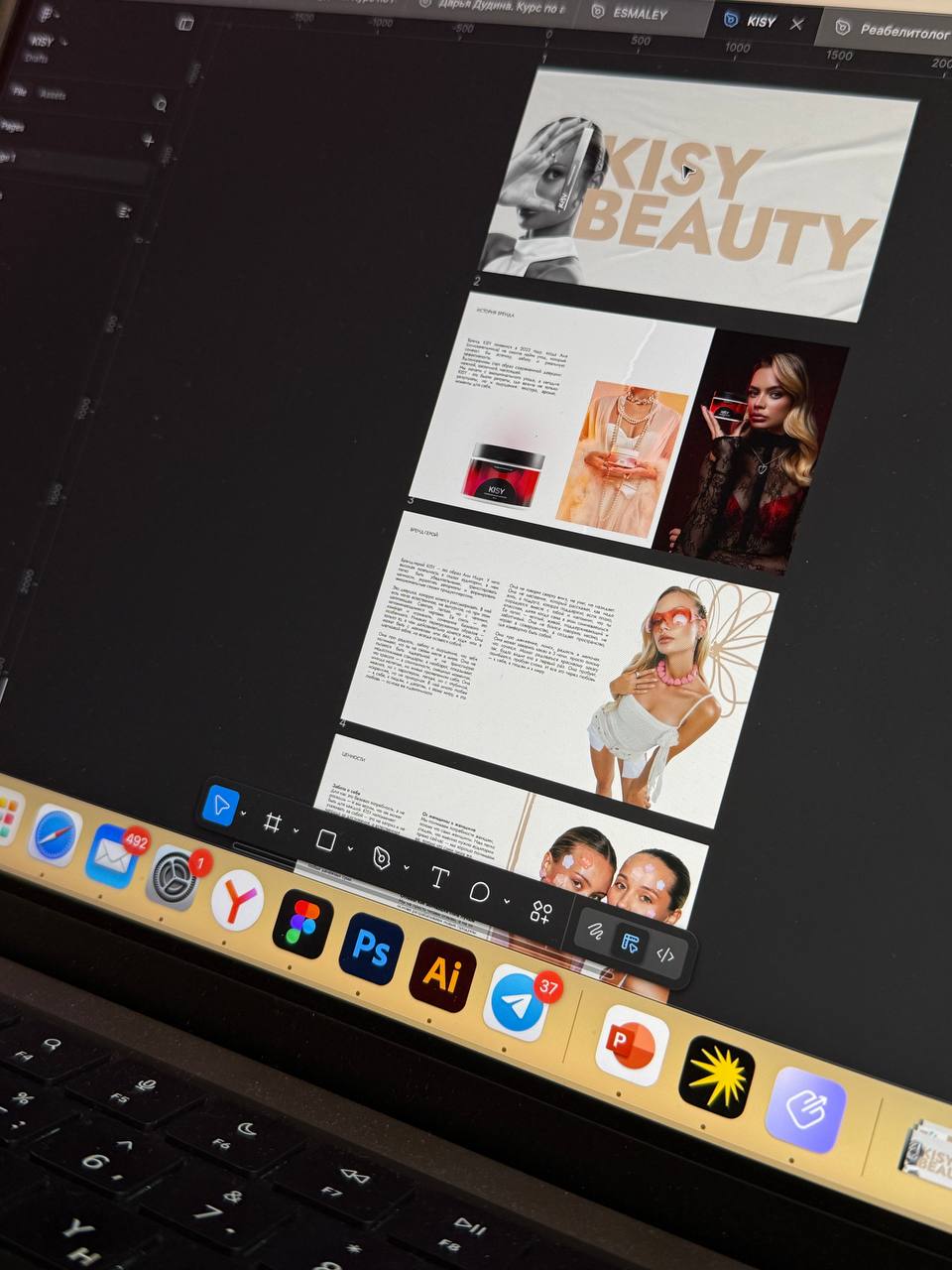
Task: Switch to the Assets panel tab
Action: (52, 94)
